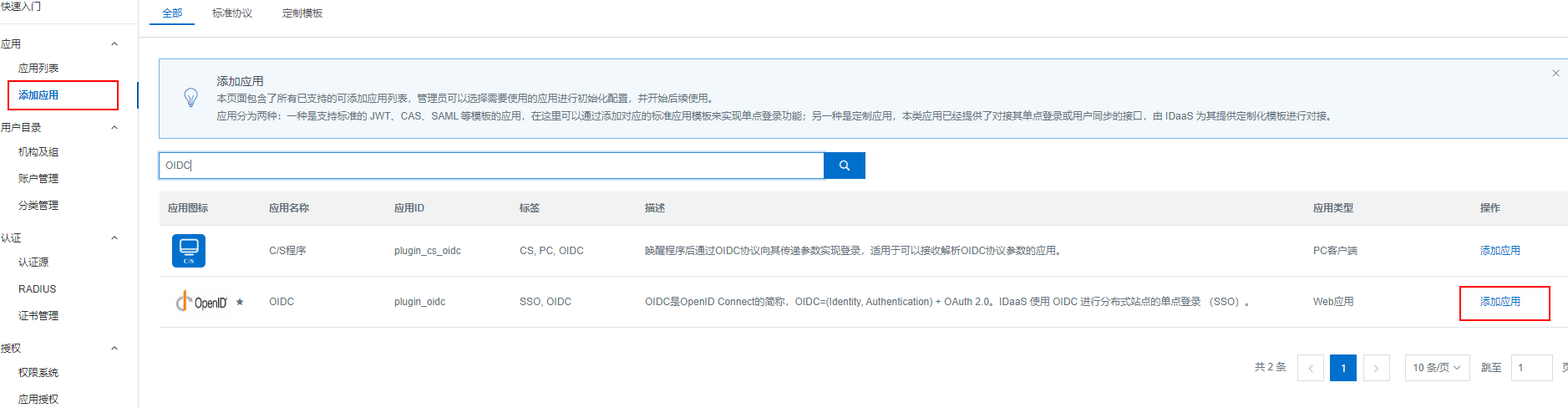Close the 添加应用 info banner

point(1555,74)
